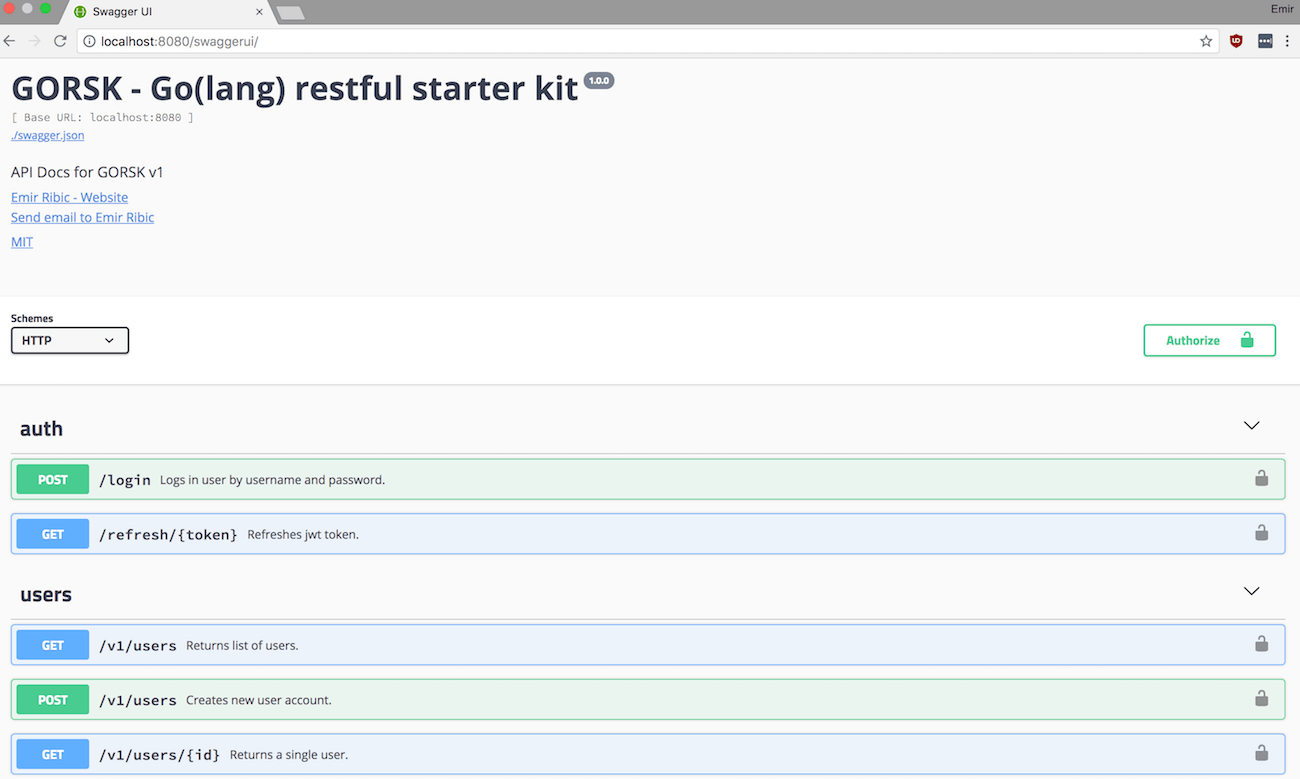The width and height of the screenshot is (1300, 779).
Task: Click lock icon on POST /login row
Action: pos(1261,479)
